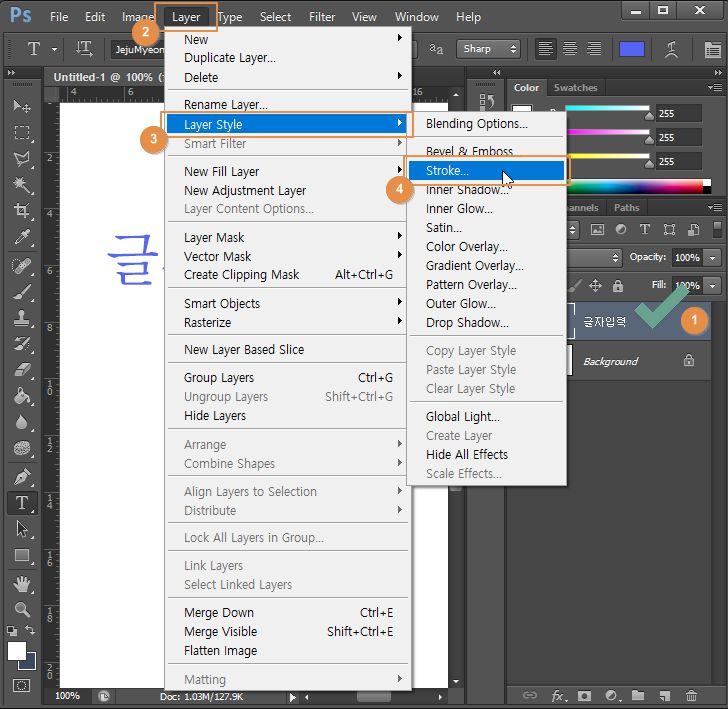This screenshot has width=728, height=709.
Task: Click the Create new layer icon
Action: click(x=665, y=695)
